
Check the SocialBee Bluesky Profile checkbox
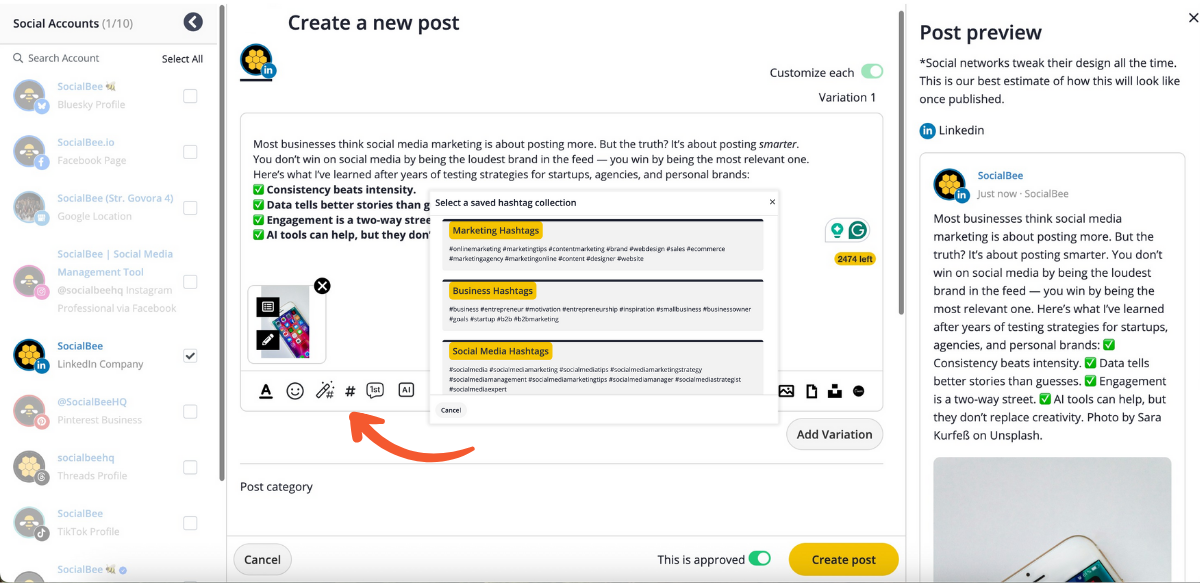190,96
